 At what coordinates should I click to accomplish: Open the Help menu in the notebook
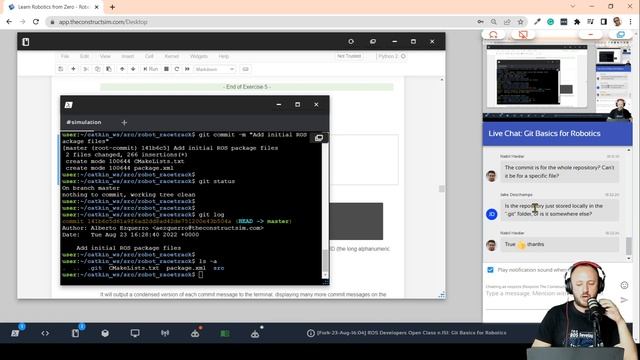224,56
